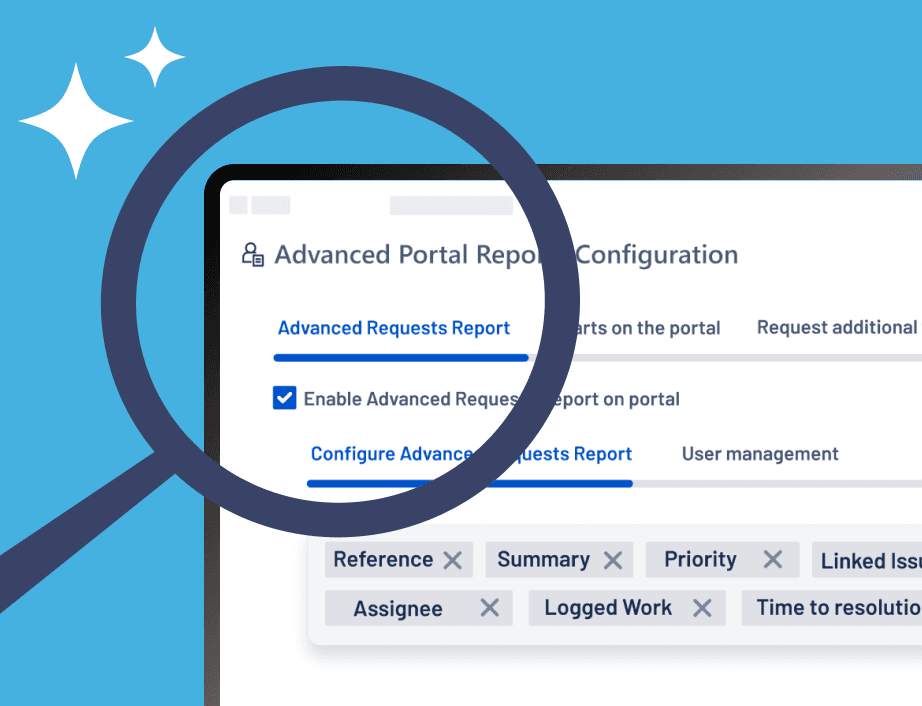Remove the Summary column via its X icon

click(x=613, y=560)
